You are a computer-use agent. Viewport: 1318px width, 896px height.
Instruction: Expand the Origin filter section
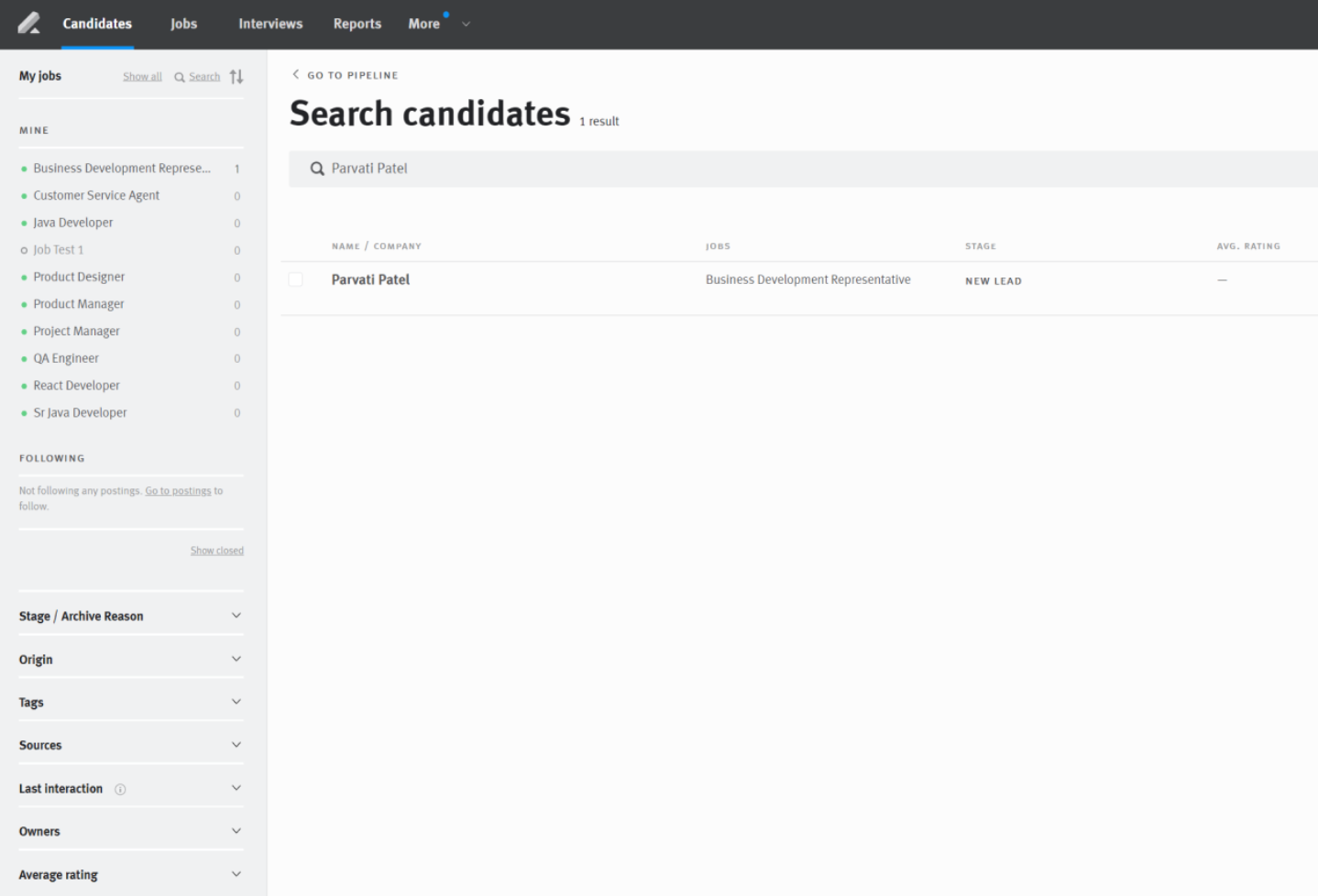(x=236, y=658)
